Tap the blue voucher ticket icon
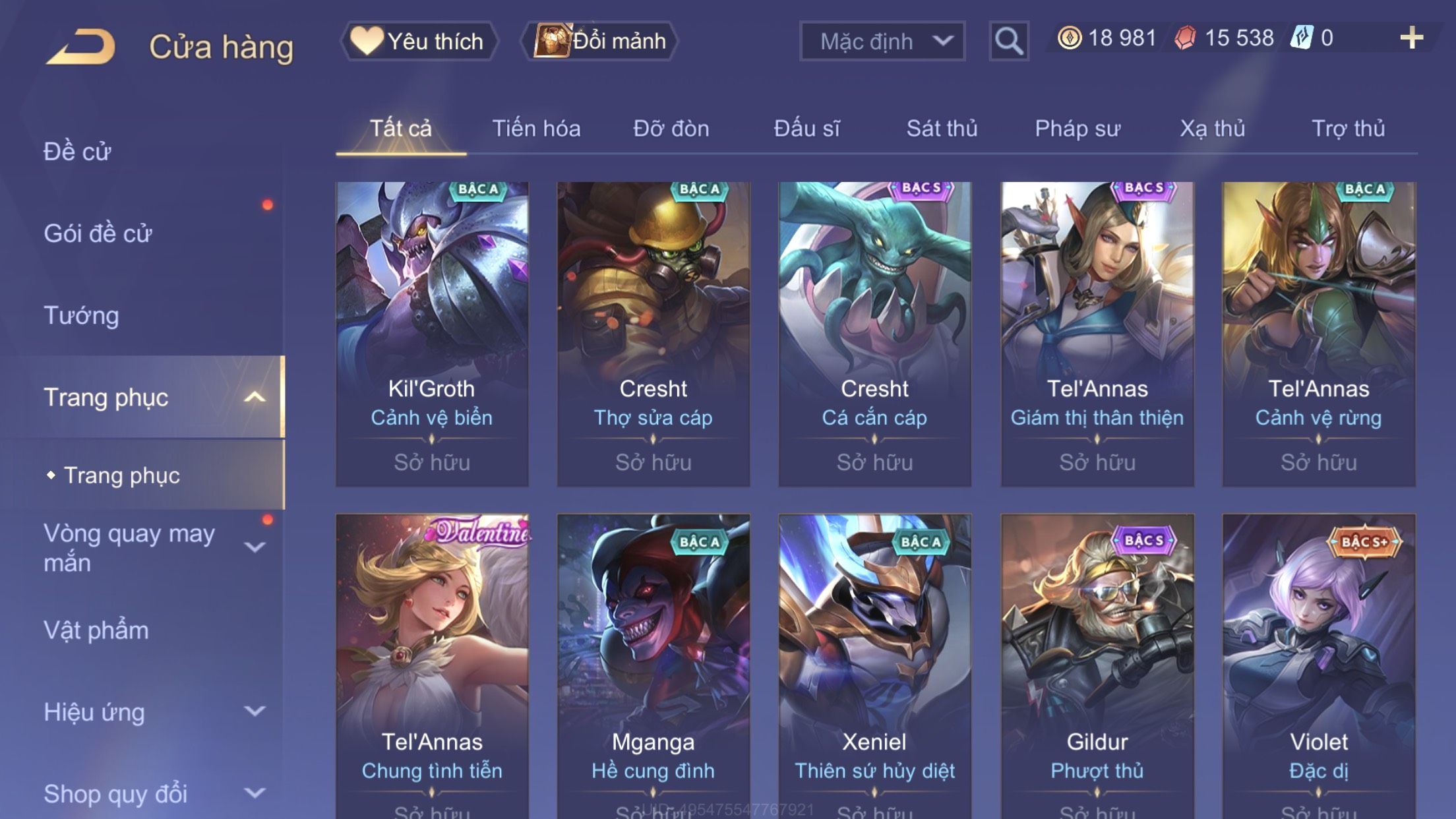The width and height of the screenshot is (1456, 819). pos(1302,38)
